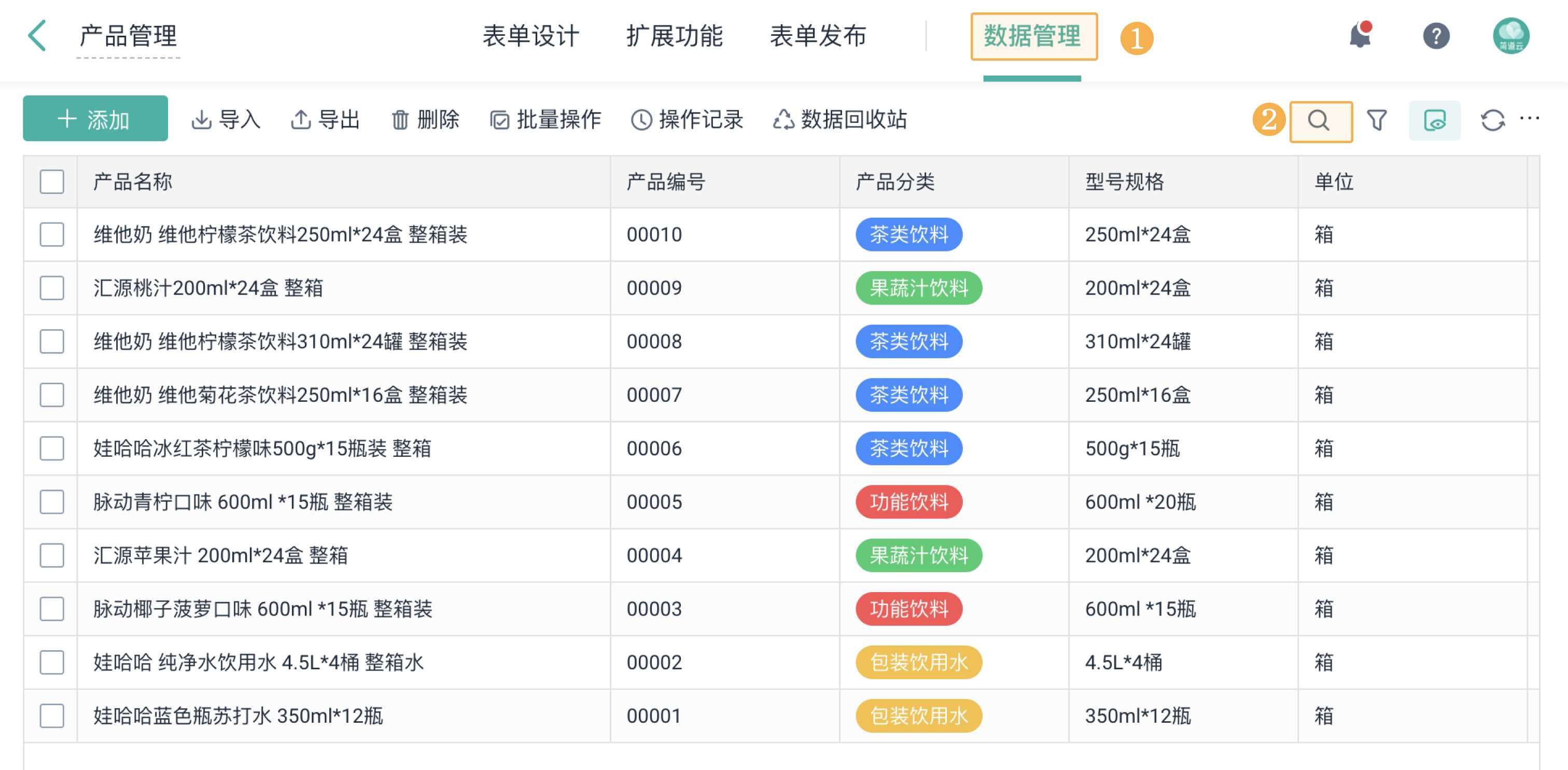Switch to 扩展功能 tab

[675, 36]
